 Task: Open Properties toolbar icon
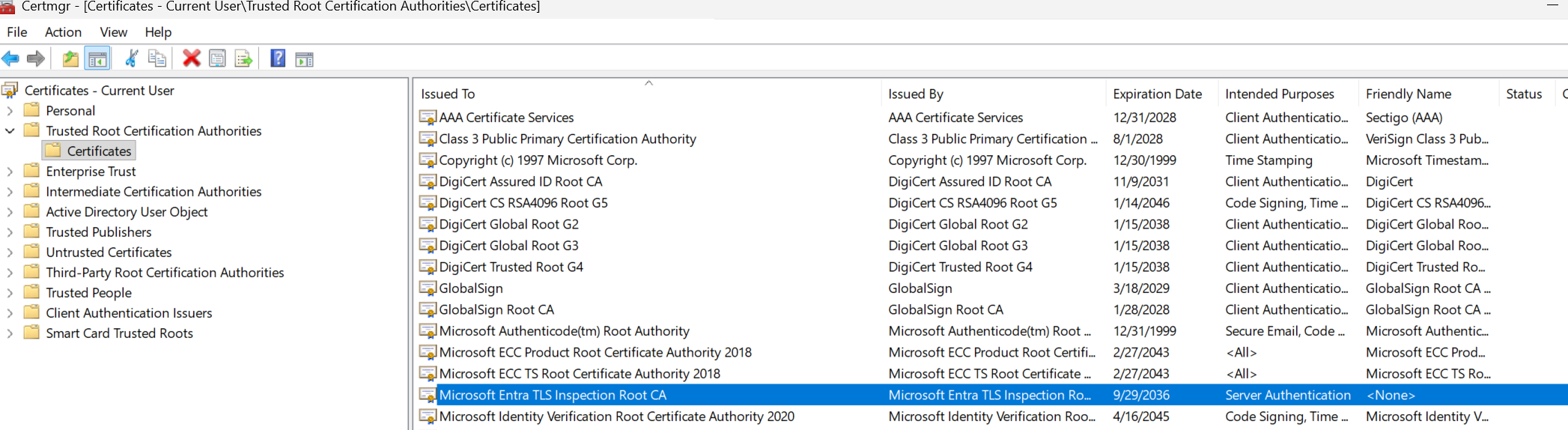(x=217, y=58)
